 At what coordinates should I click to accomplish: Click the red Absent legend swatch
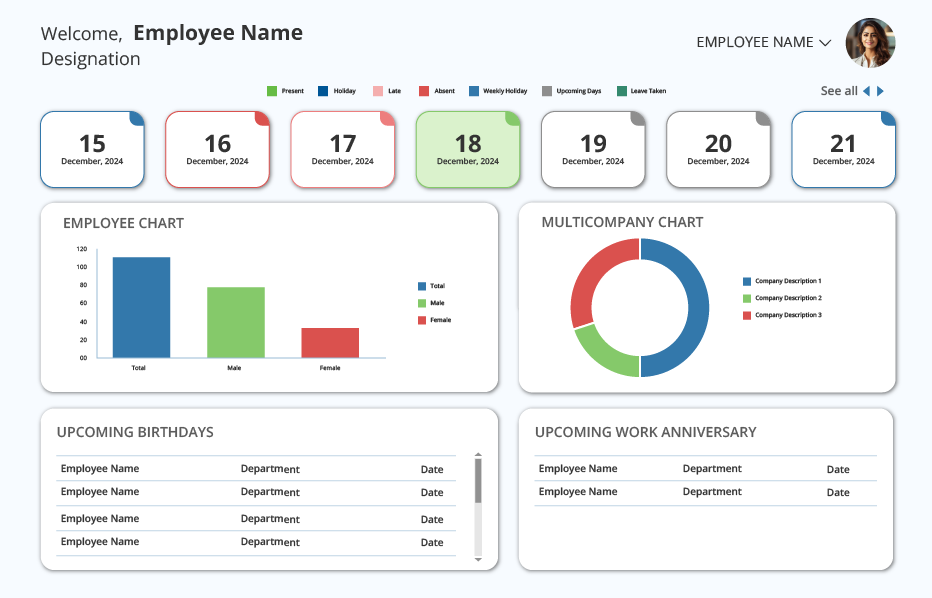click(424, 91)
